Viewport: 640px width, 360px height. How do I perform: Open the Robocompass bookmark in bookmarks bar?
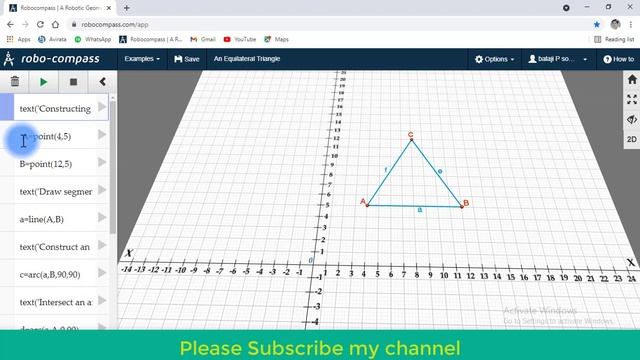(151, 39)
